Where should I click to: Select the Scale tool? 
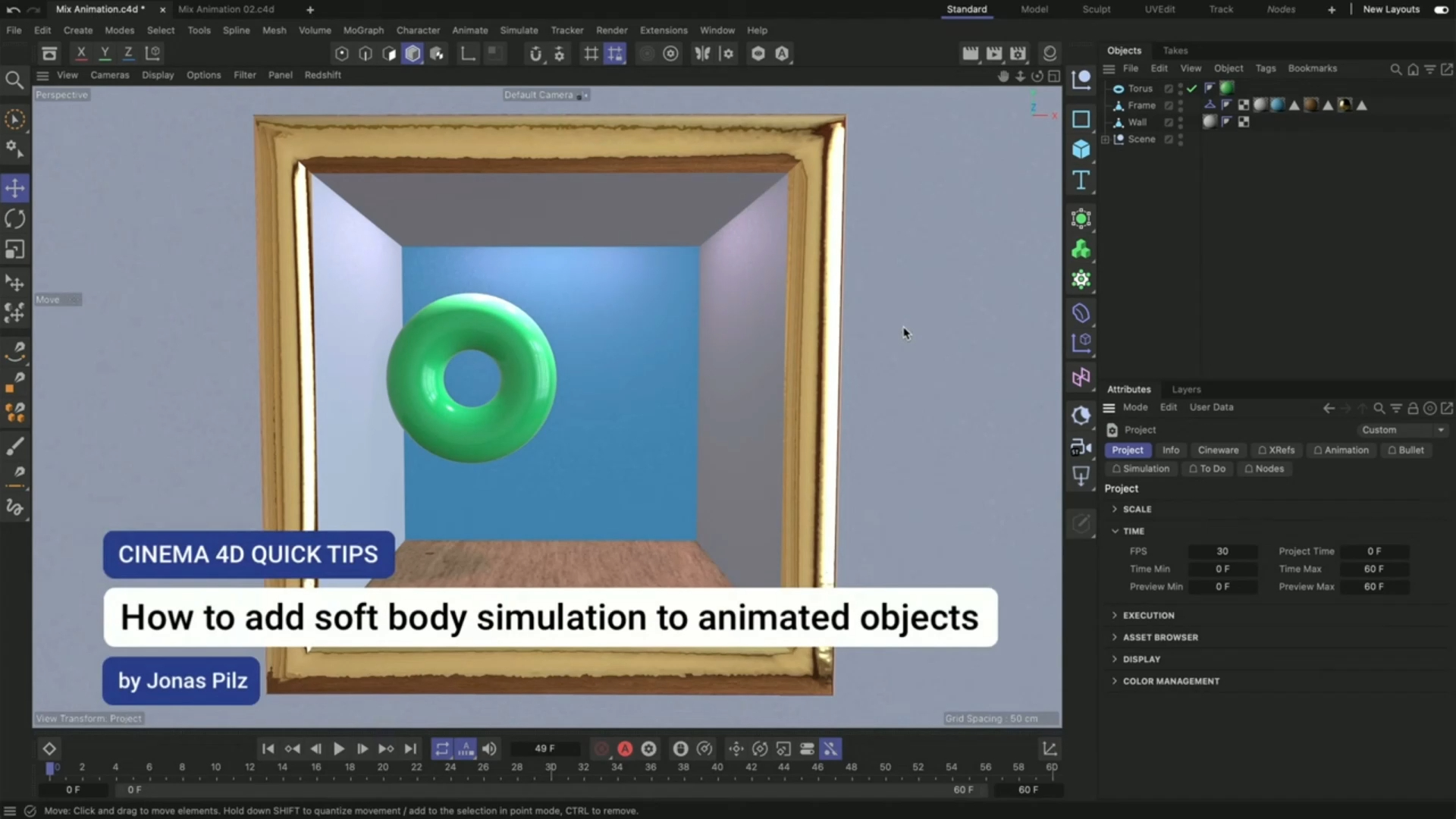(x=15, y=249)
